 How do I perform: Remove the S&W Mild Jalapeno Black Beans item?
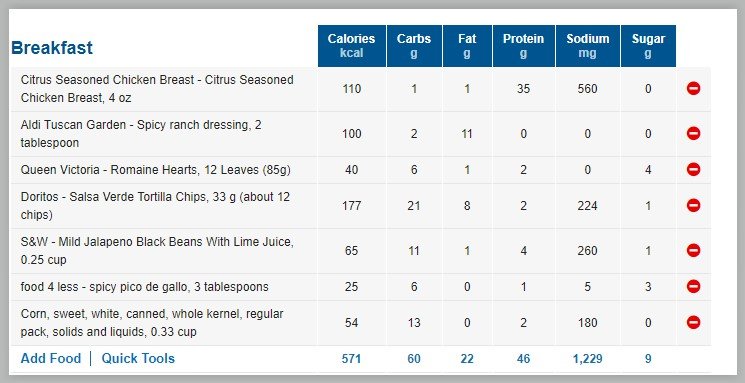click(x=693, y=250)
